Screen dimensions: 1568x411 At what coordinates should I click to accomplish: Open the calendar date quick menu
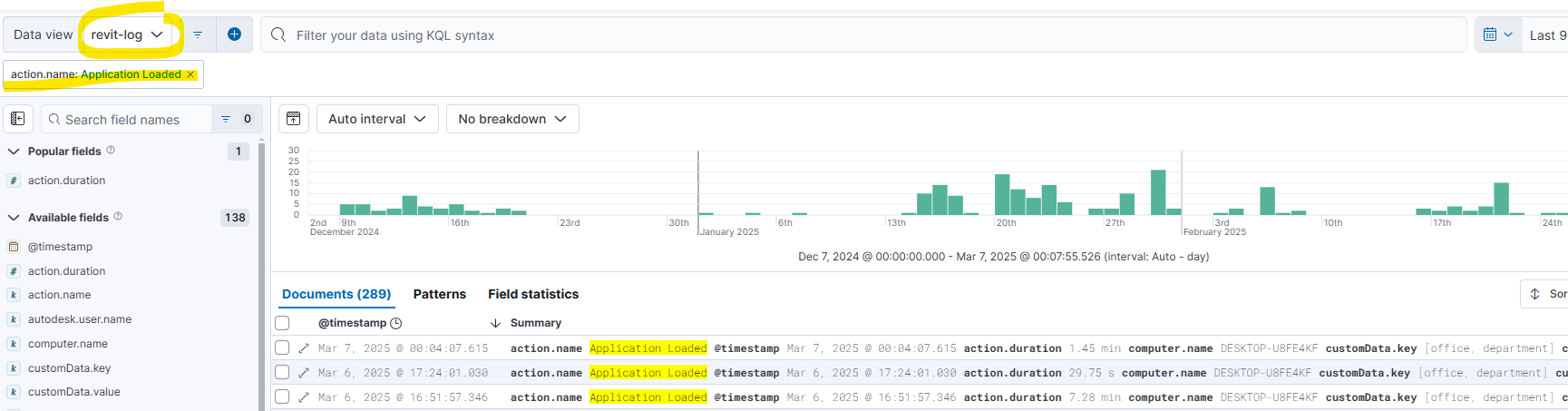pos(1497,34)
